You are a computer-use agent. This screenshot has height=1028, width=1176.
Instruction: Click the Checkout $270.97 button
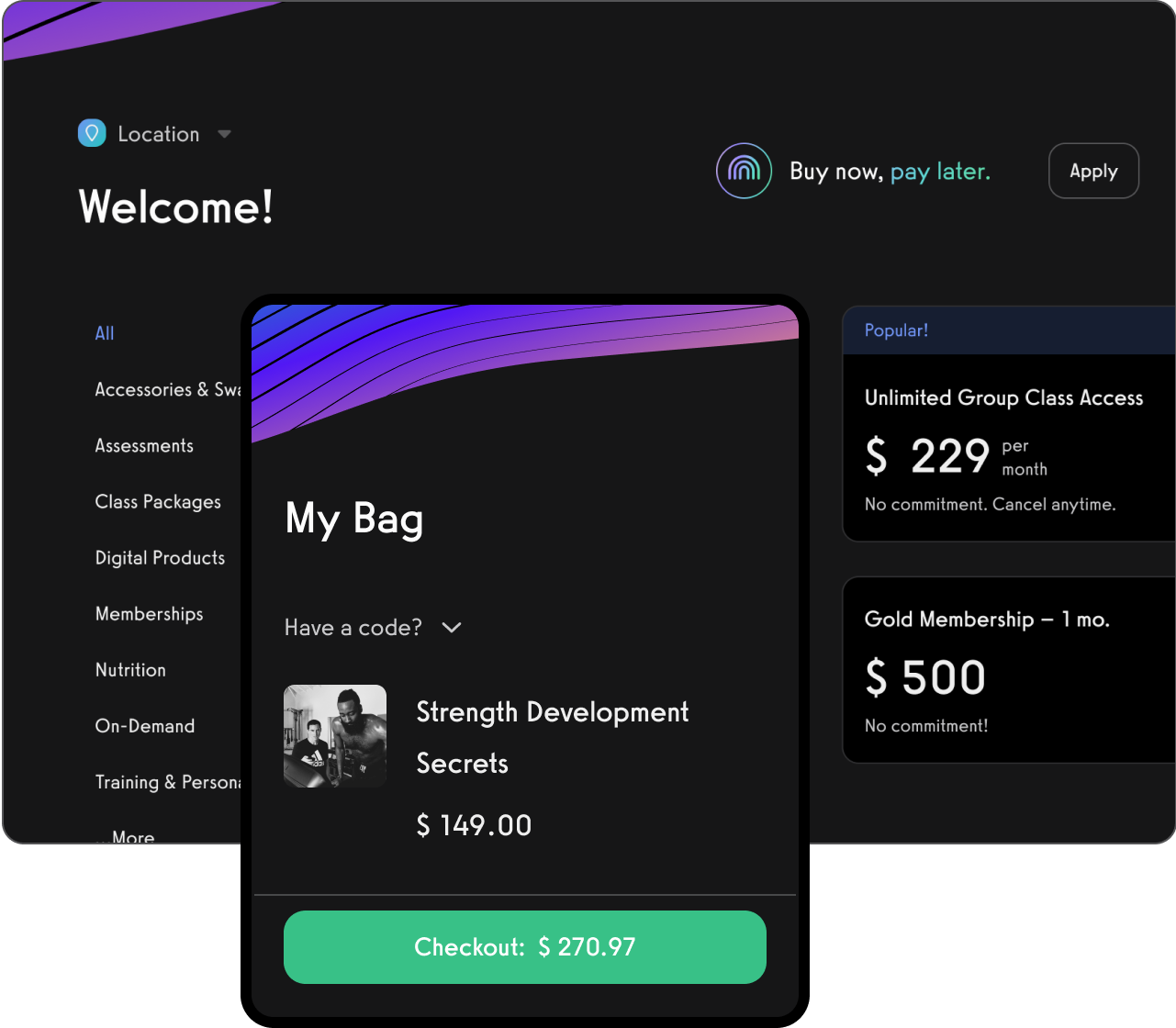point(524,946)
